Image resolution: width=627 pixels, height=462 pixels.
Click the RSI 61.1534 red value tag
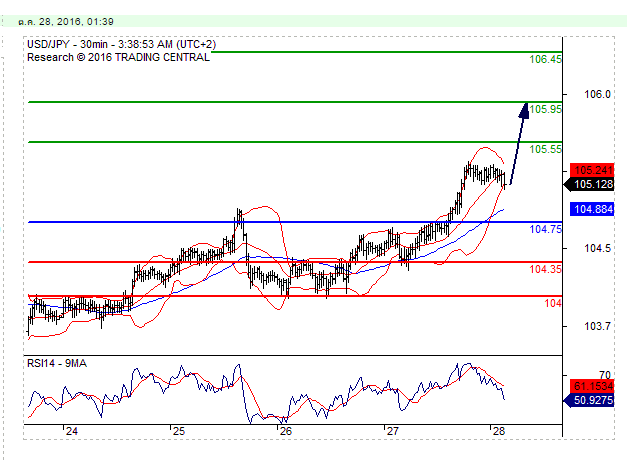[x=592, y=386]
